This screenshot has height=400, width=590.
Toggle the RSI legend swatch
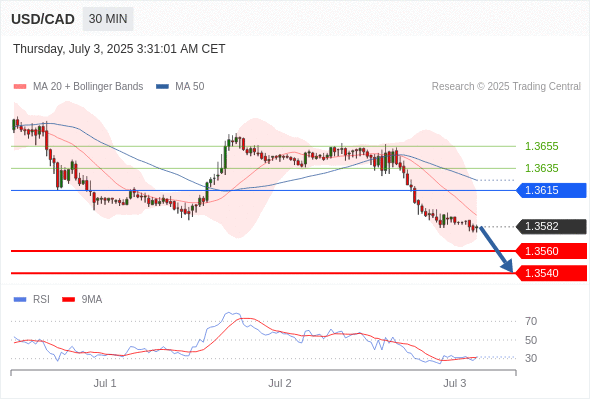pyautogui.click(x=20, y=300)
